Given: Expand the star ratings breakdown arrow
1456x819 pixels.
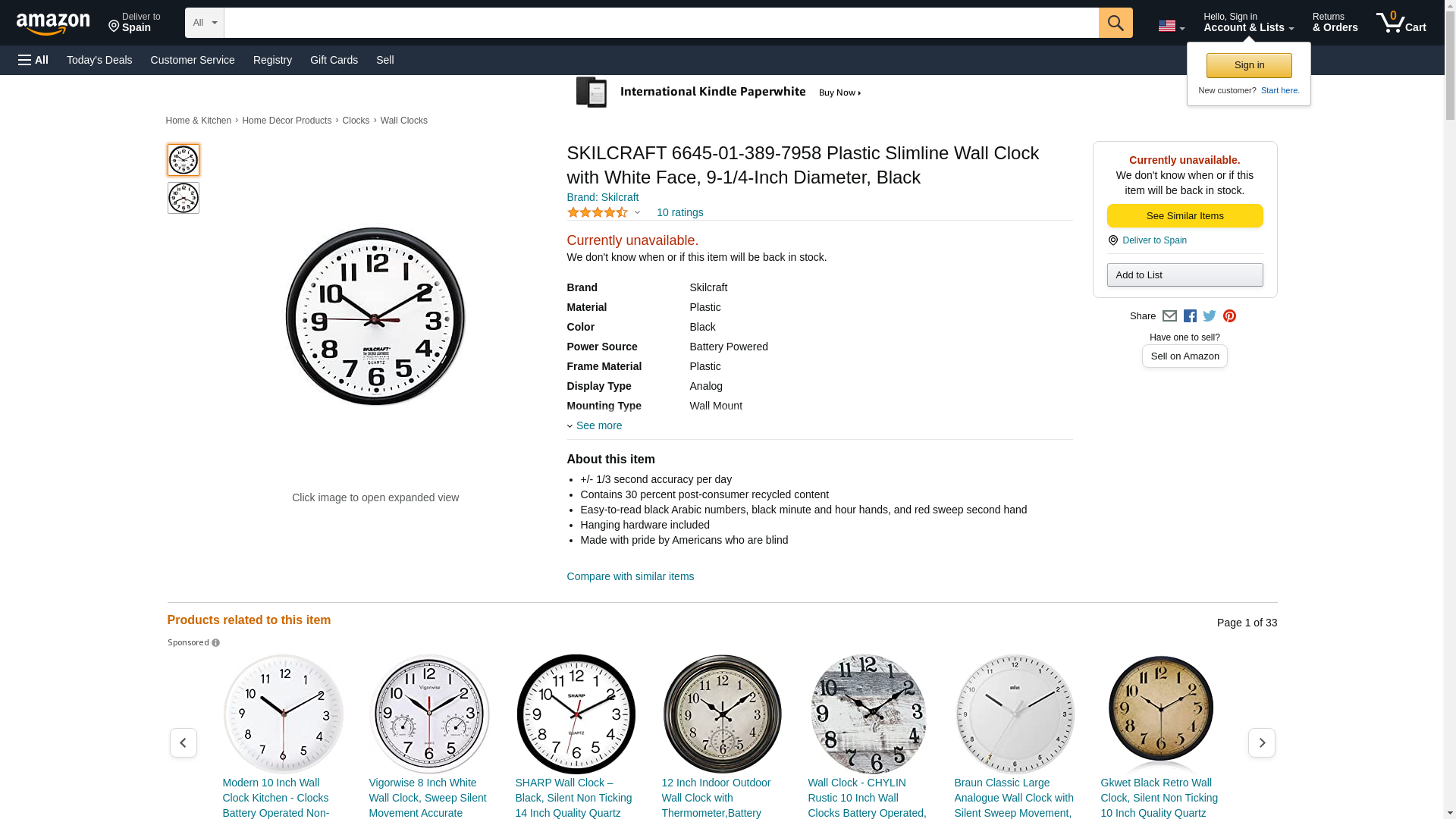Looking at the screenshot, I should (637, 213).
